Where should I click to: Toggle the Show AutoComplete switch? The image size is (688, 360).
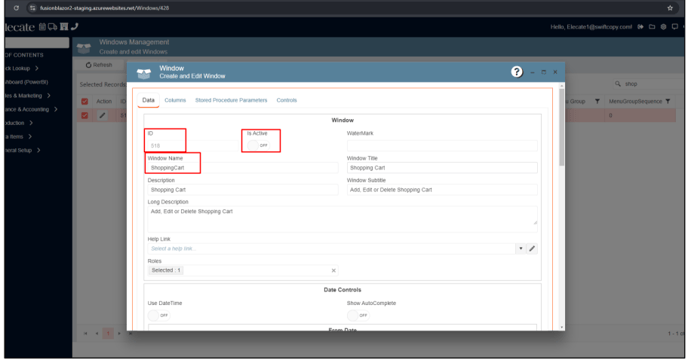[358, 315]
